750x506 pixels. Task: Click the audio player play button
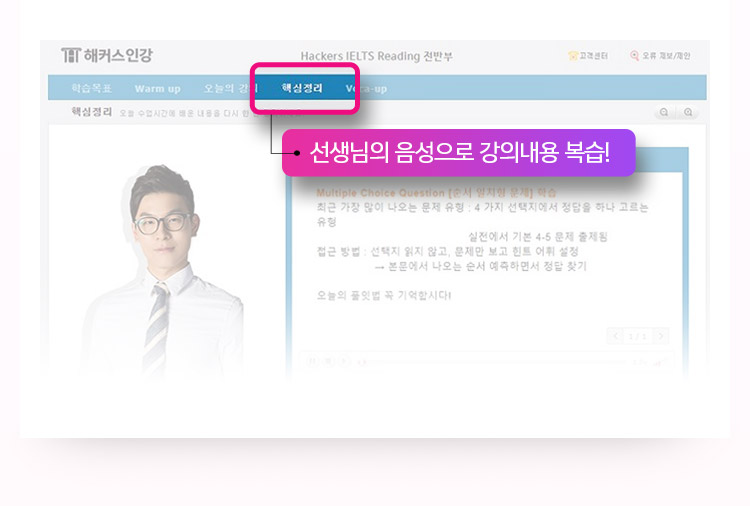tap(343, 362)
